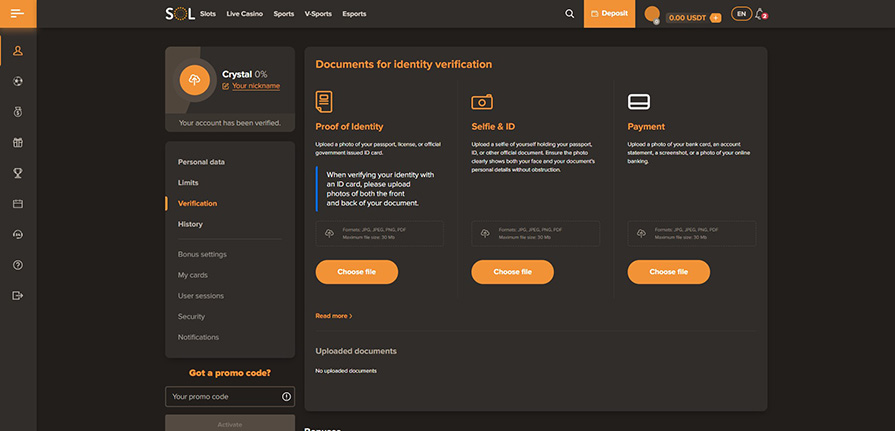Select the trophy tournaments sidebar icon
This screenshot has height=431, width=895.
(x=18, y=173)
